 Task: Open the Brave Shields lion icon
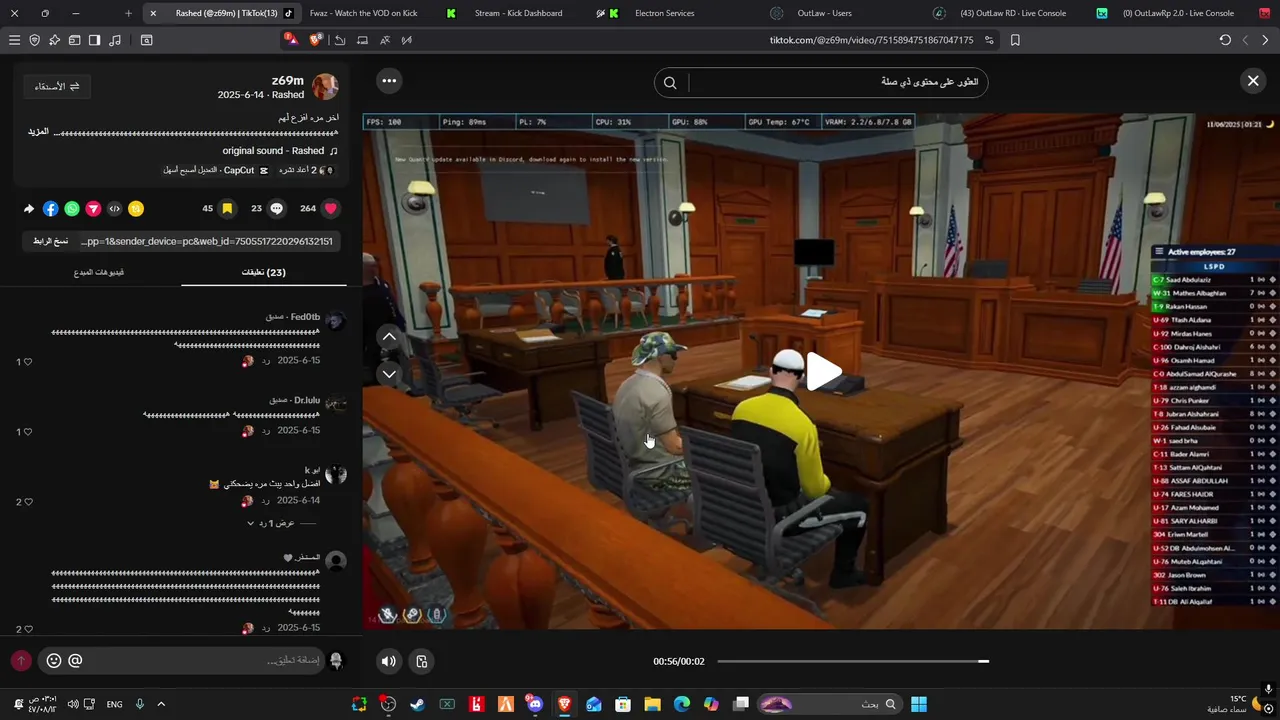(x=316, y=40)
